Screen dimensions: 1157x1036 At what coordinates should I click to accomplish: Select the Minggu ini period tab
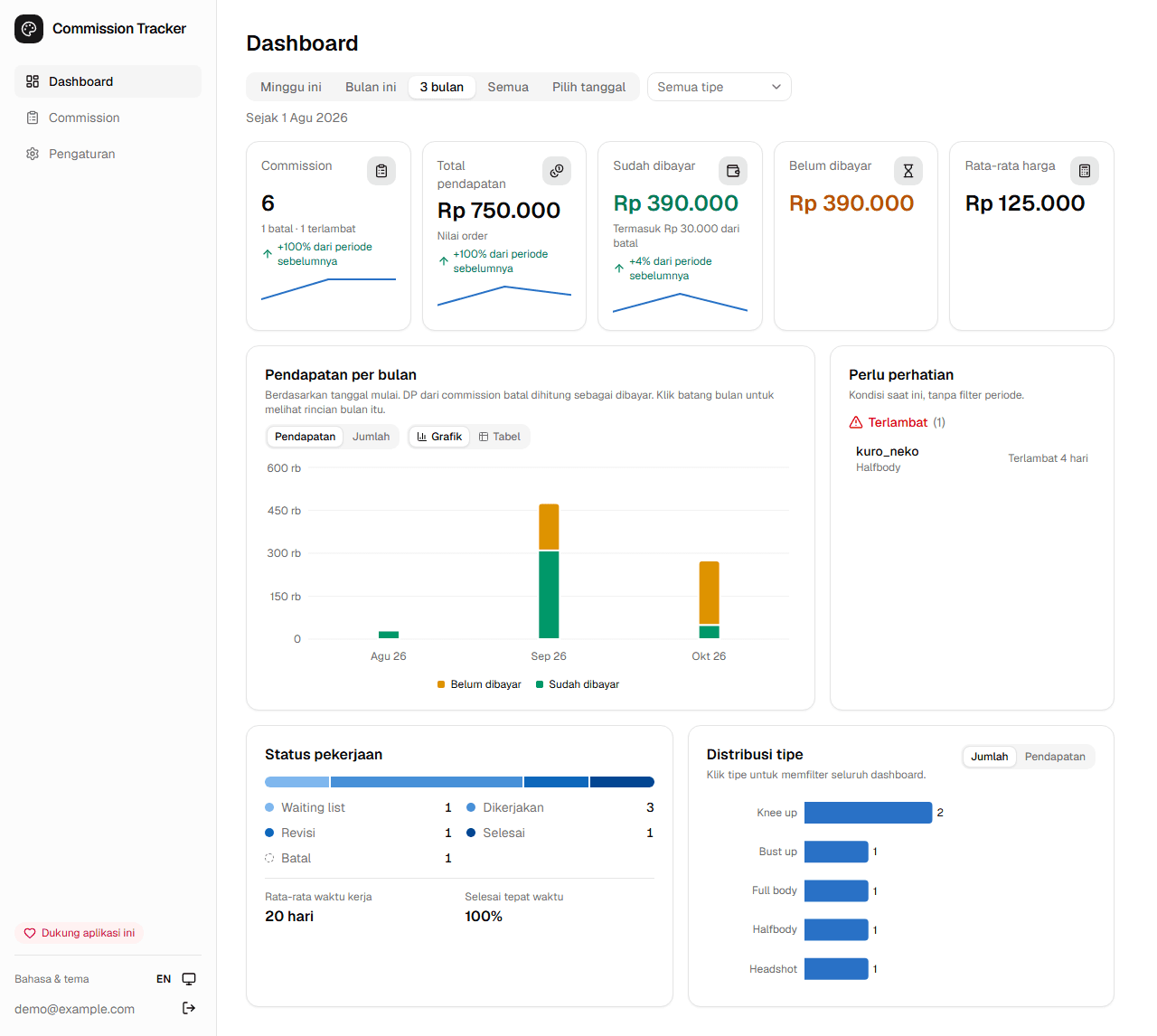tap(291, 87)
